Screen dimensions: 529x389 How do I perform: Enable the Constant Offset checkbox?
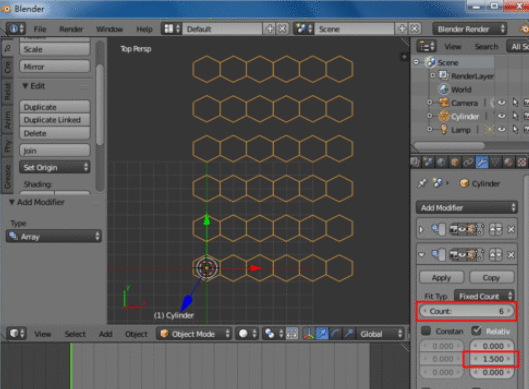426,331
